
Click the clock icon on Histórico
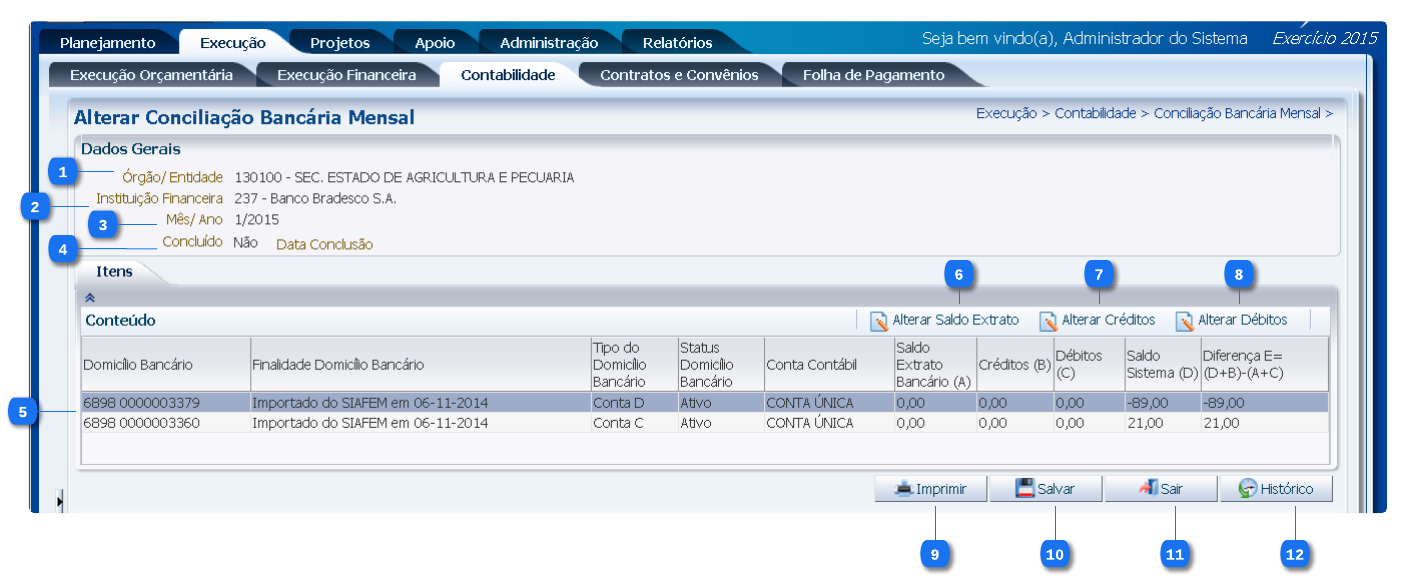tap(1247, 489)
